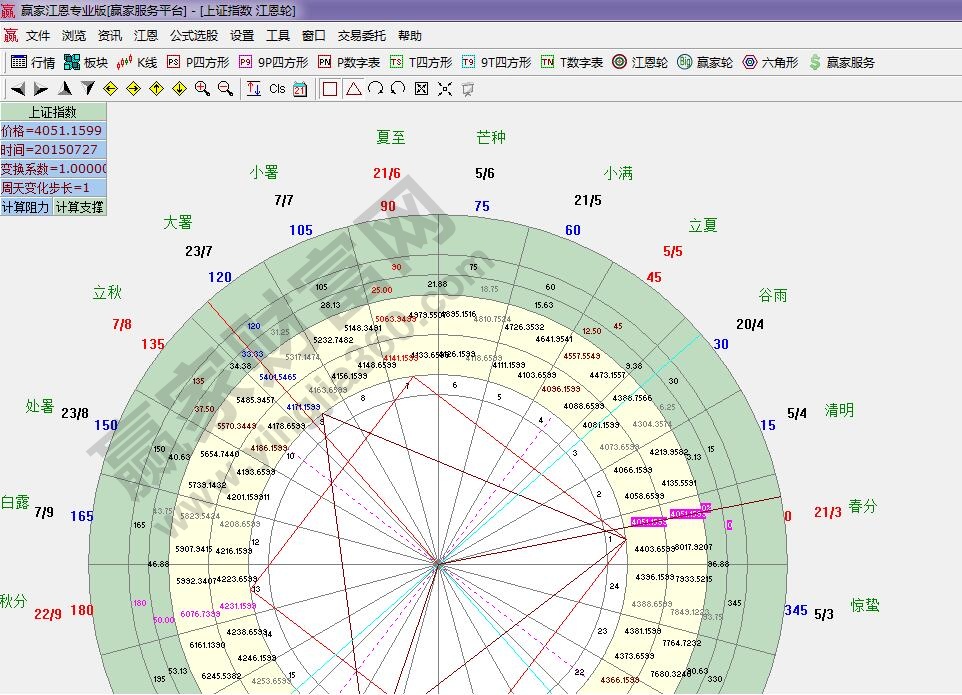The width and height of the screenshot is (962, 695).
Task: Click the zoom in magnifier icon
Action: [202, 89]
